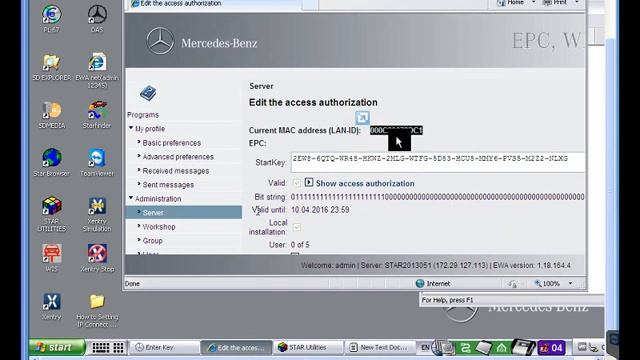Click the blue arrow icon above MAC address
This screenshot has height=360, width=640.
coord(362,118)
